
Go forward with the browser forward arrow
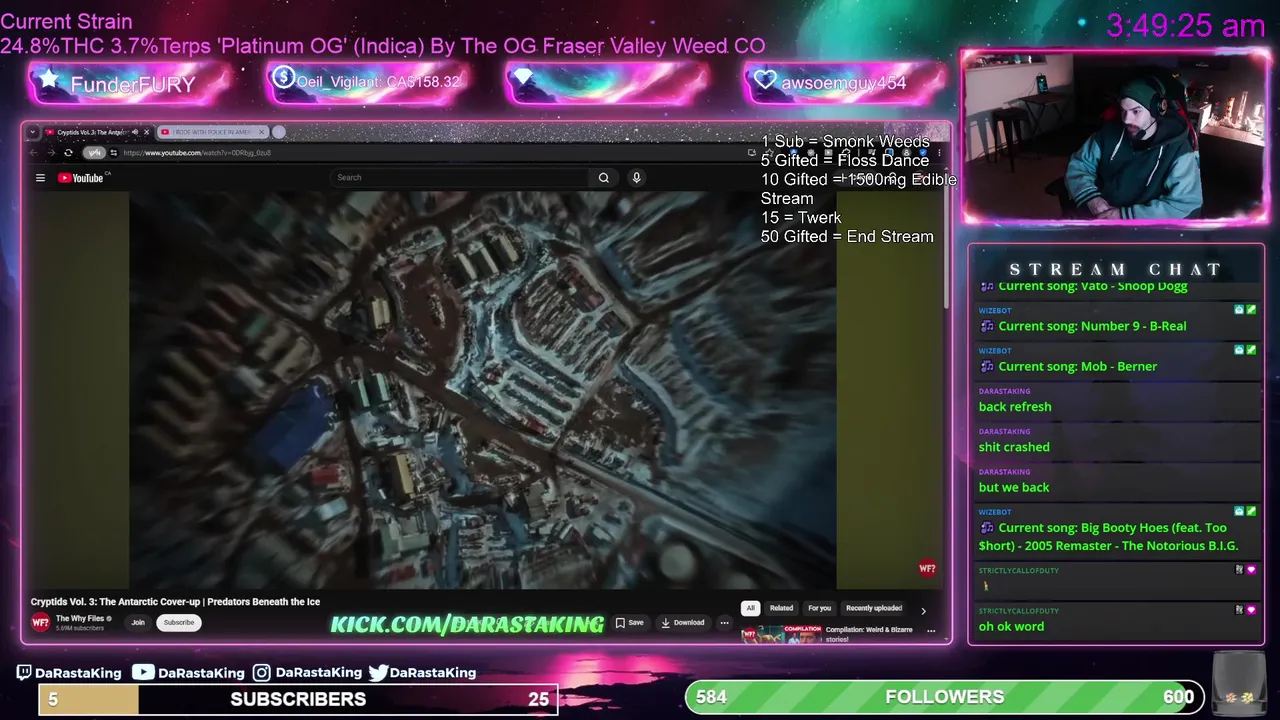(x=51, y=153)
